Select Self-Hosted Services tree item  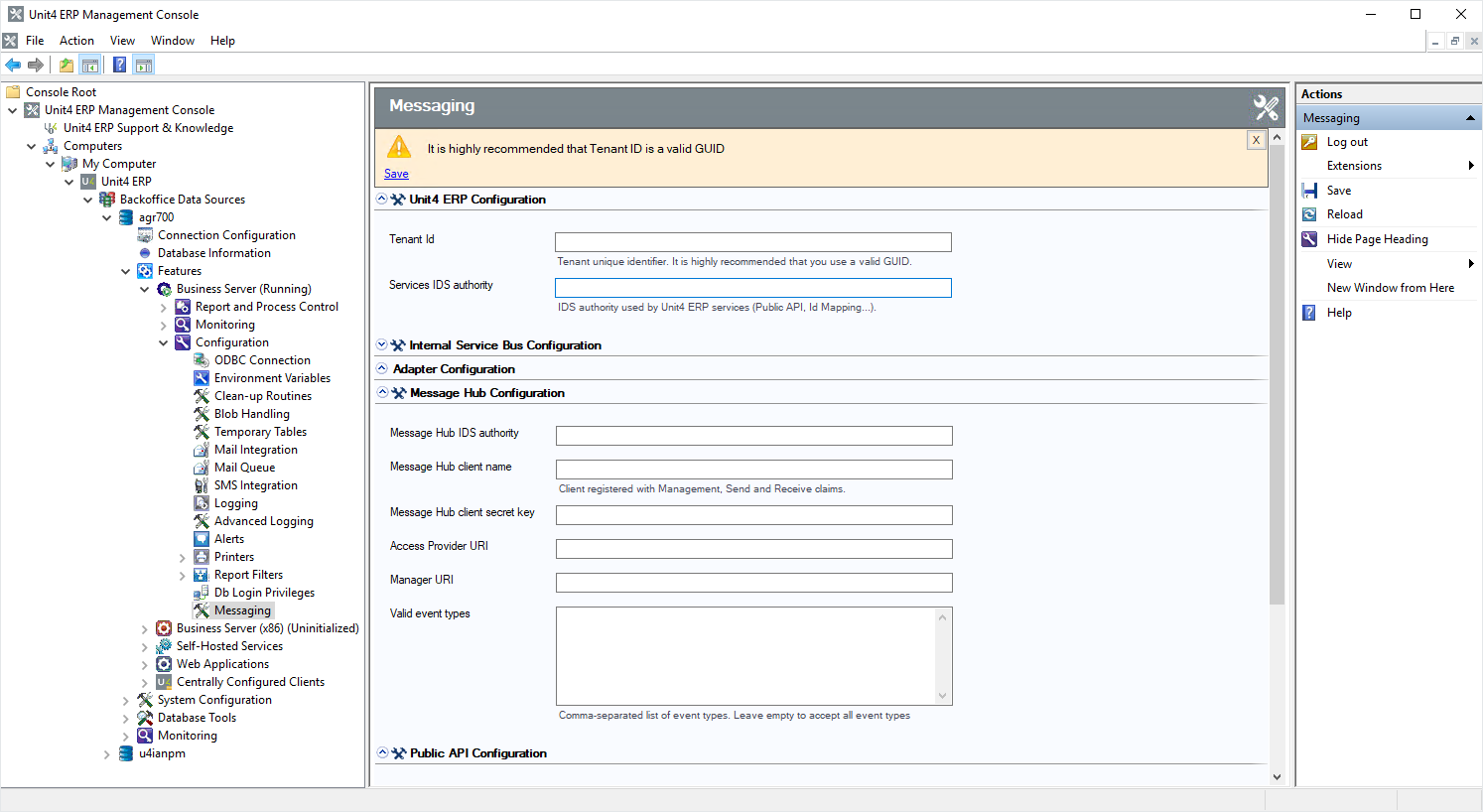(229, 646)
